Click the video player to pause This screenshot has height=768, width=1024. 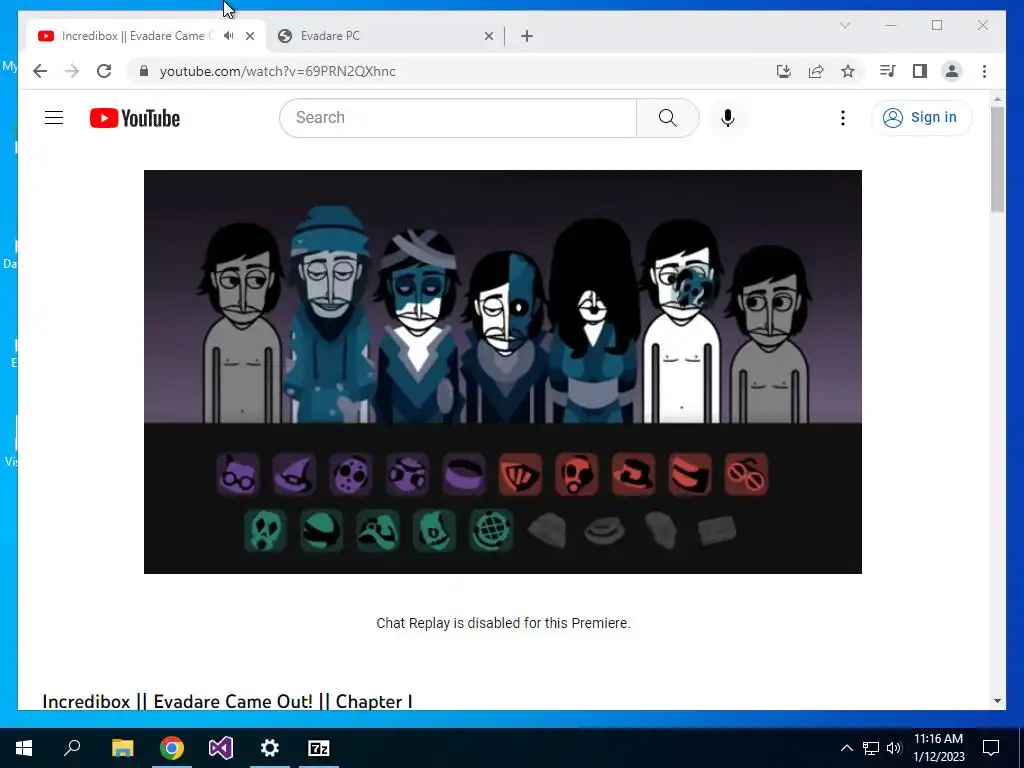503,372
